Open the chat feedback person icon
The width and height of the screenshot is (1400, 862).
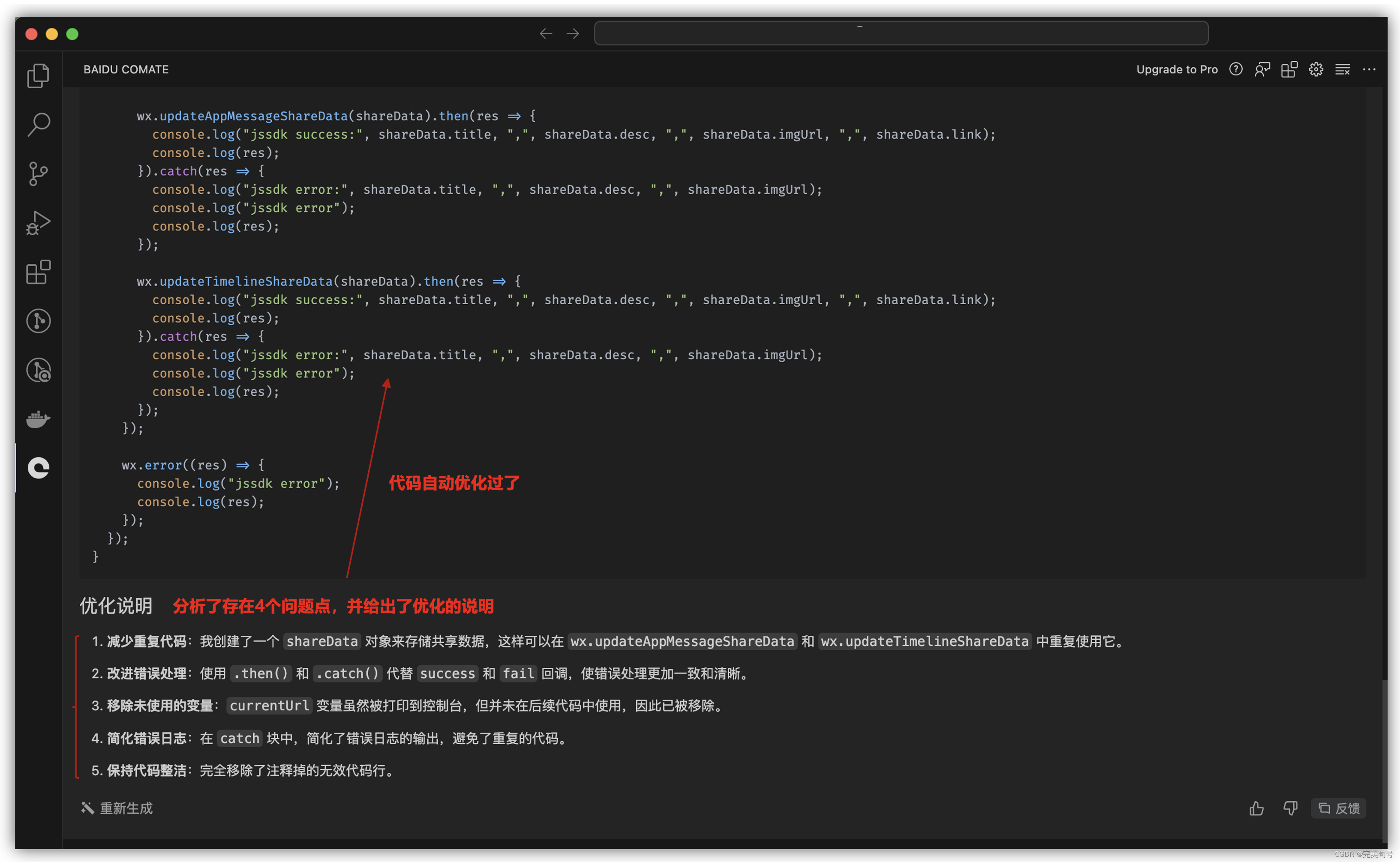[1262, 69]
